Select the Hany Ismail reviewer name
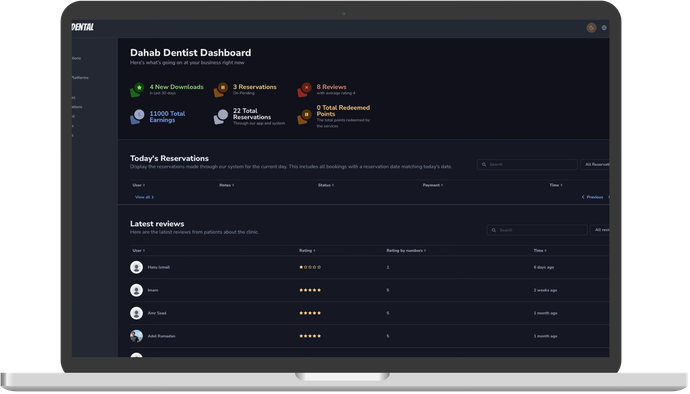Screen dimensions: 690x394 (x=158, y=267)
